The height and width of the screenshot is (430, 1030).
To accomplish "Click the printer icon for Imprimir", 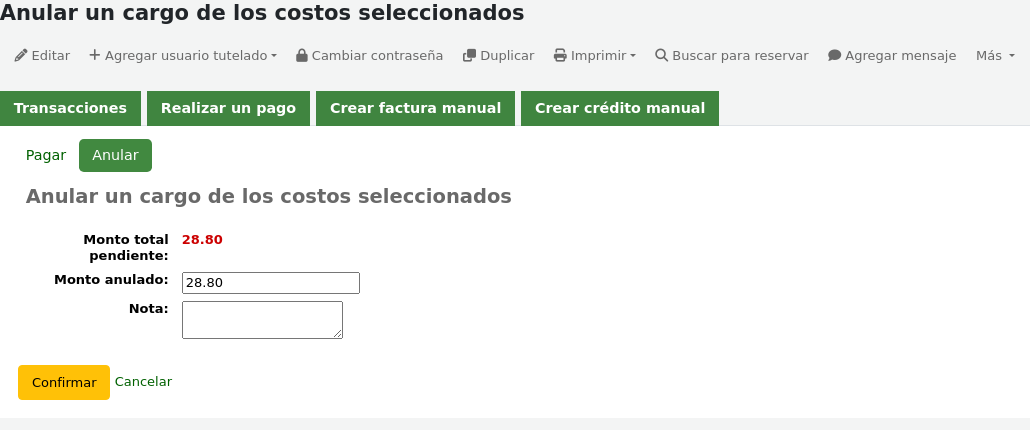I will tap(560, 56).
